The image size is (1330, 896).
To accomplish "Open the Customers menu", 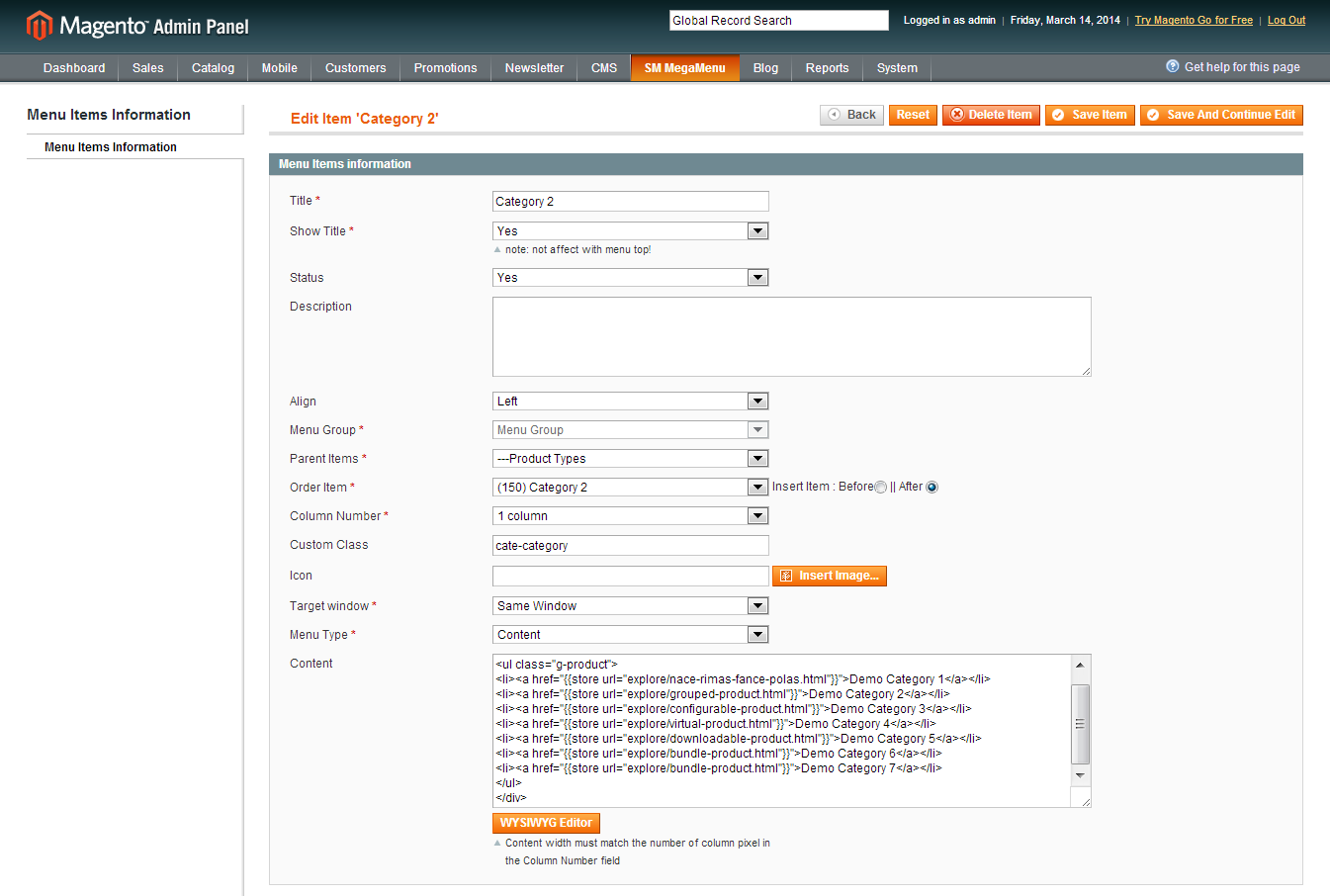I will pyautogui.click(x=356, y=68).
